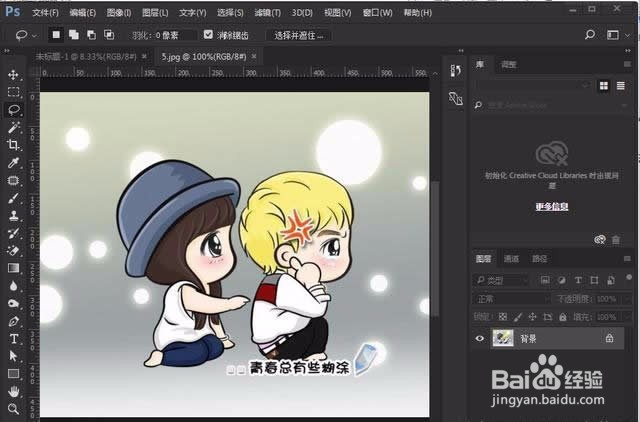Viewport: 640px width, 422px height.
Task: Switch to the 路径 tab
Action: 539,259
